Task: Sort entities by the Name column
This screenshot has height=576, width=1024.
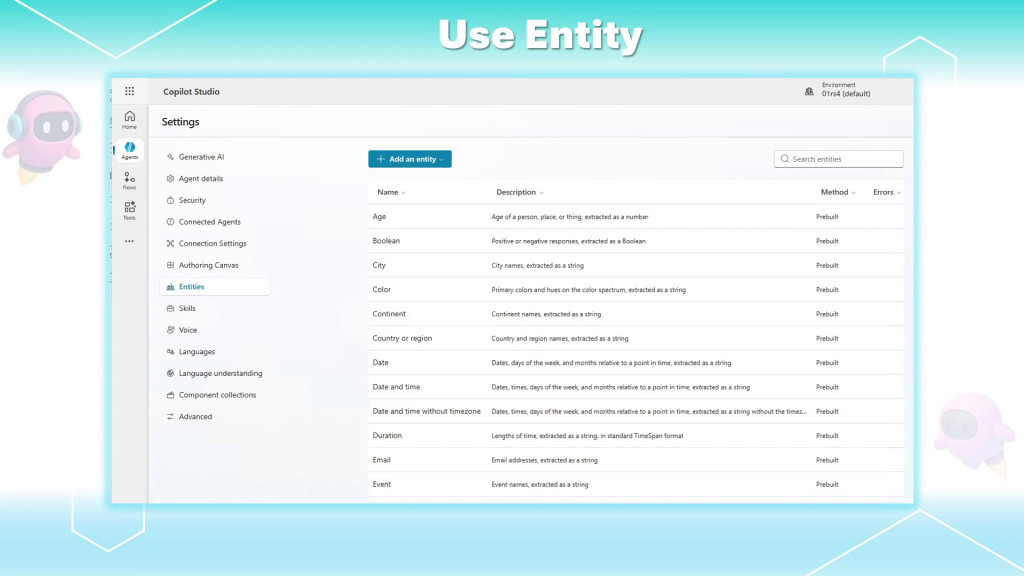Action: [391, 192]
